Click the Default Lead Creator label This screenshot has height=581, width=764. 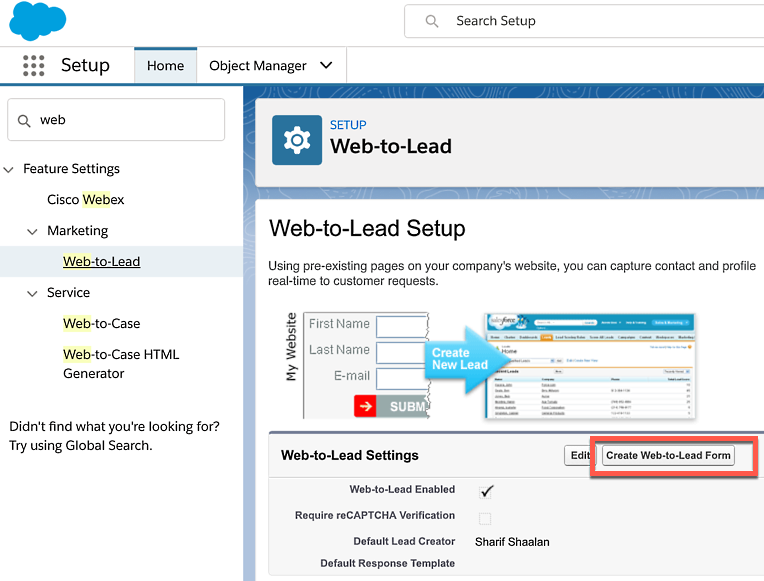(404, 542)
